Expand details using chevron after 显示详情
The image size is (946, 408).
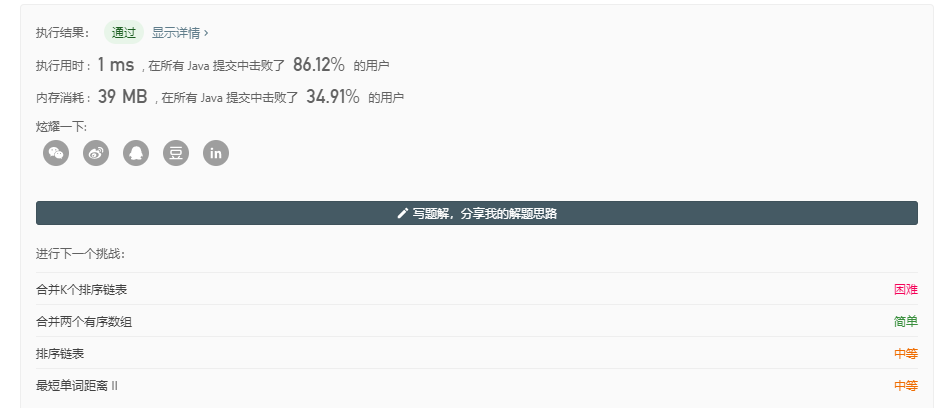click(206, 32)
